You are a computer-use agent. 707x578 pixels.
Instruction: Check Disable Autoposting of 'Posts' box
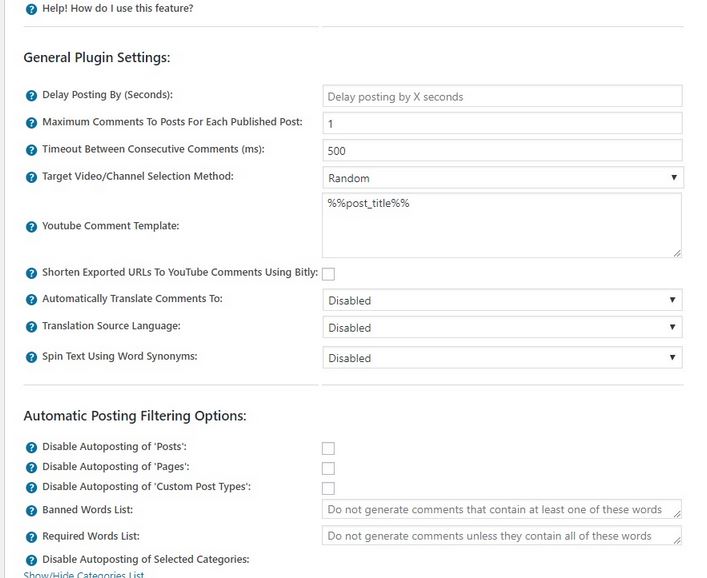pyautogui.click(x=328, y=448)
